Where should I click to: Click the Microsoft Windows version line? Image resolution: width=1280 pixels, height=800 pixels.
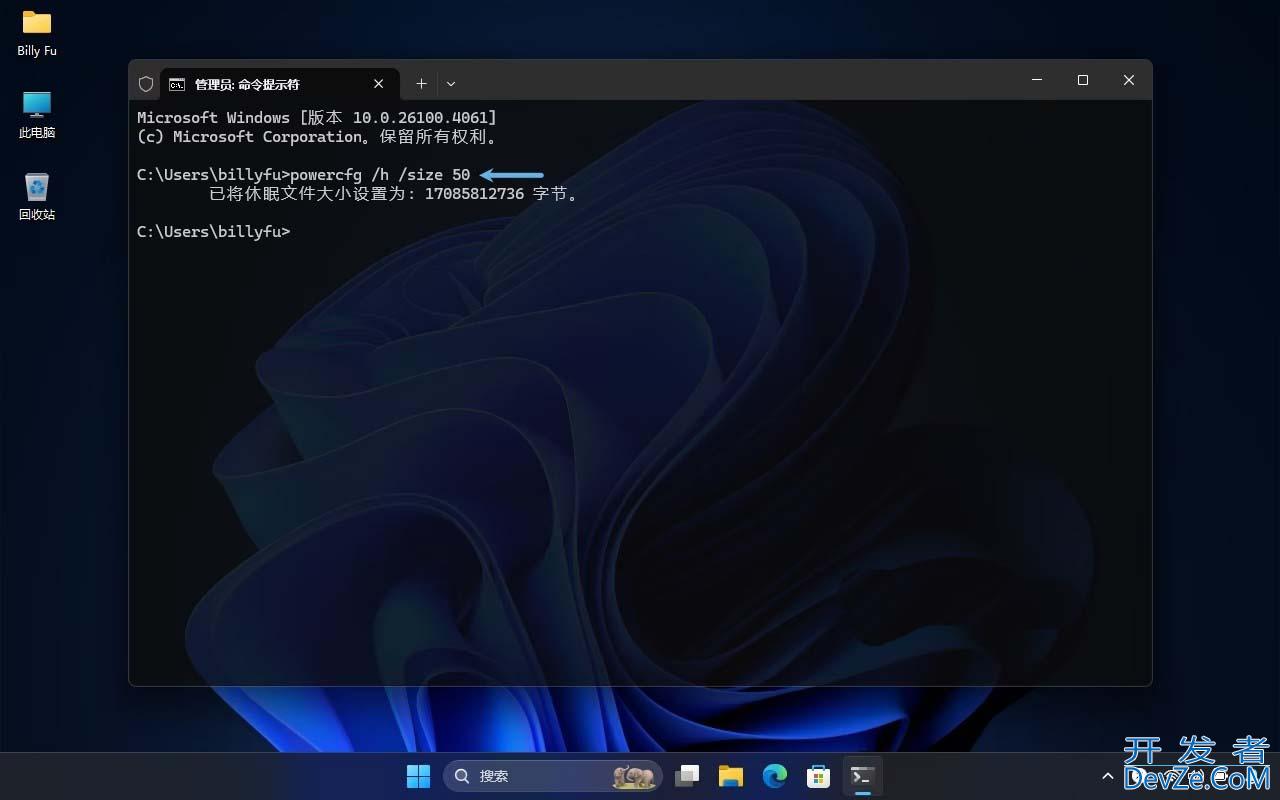(317, 118)
